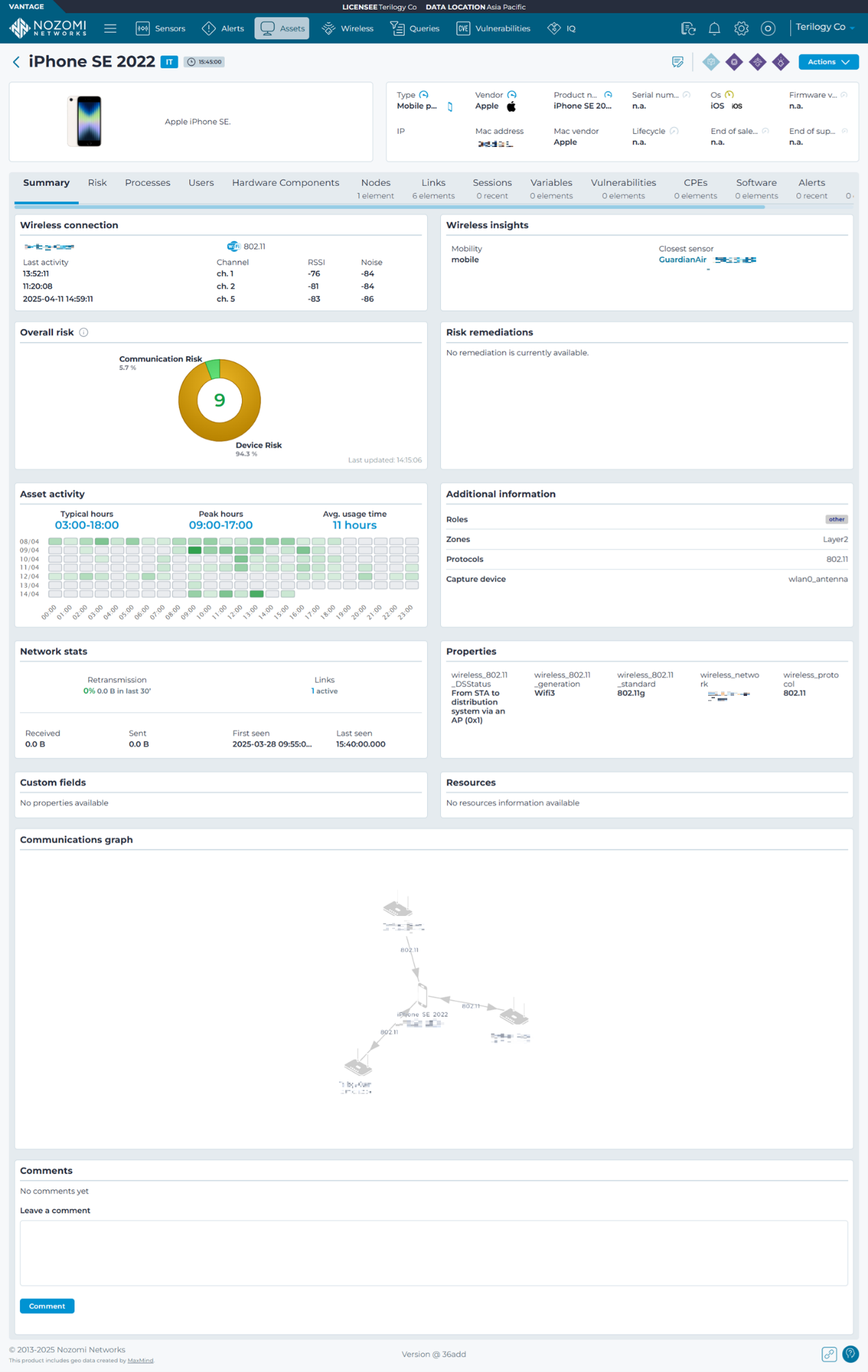Click the WiFi 802.11 icon in Wireless connection
The height and width of the screenshot is (1372, 868).
(x=233, y=246)
